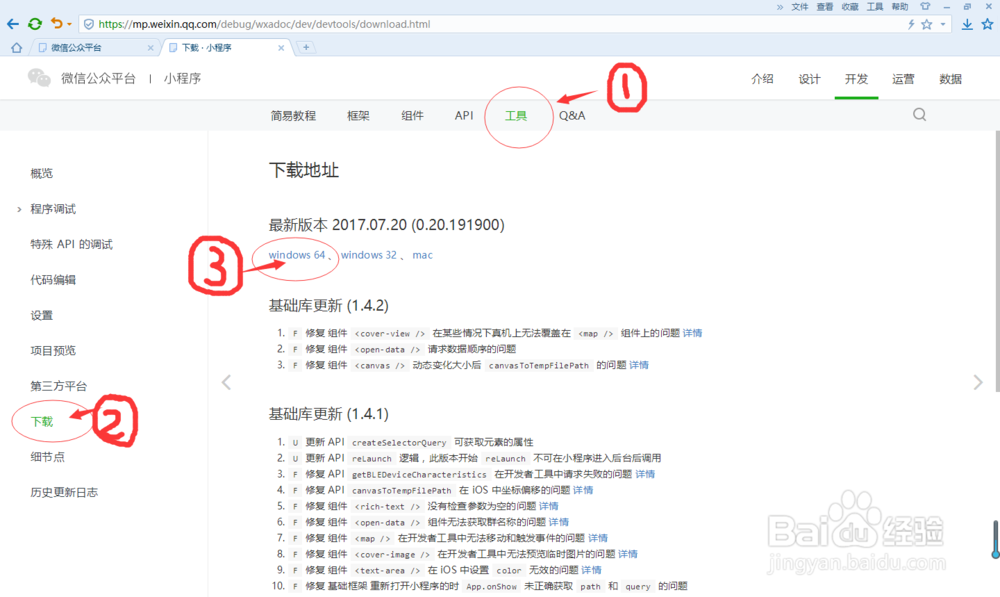Open 代码编辑 in sidebar
Image resolution: width=1000 pixels, height=597 pixels.
(53, 280)
